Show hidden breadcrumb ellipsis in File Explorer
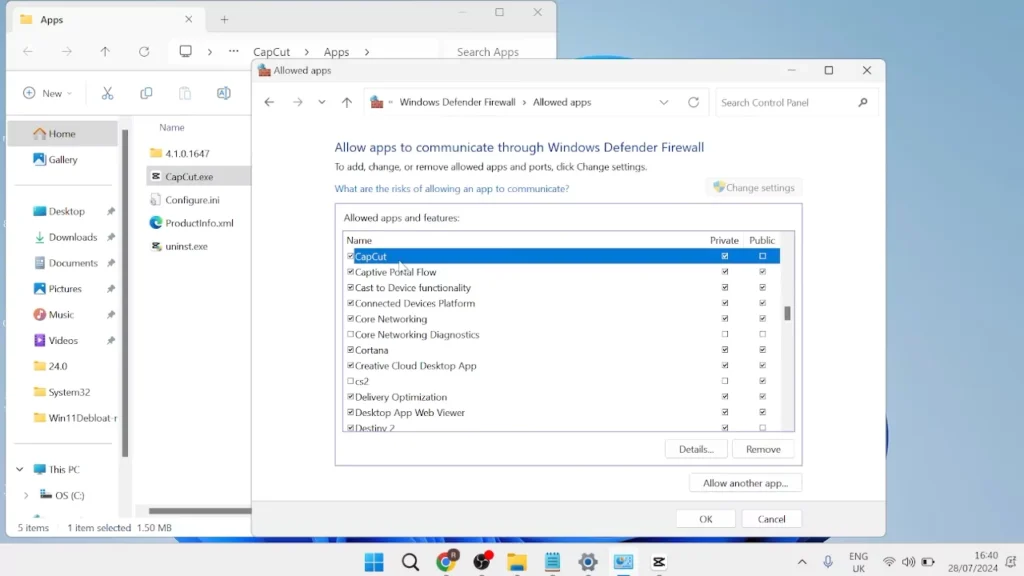 (x=234, y=51)
